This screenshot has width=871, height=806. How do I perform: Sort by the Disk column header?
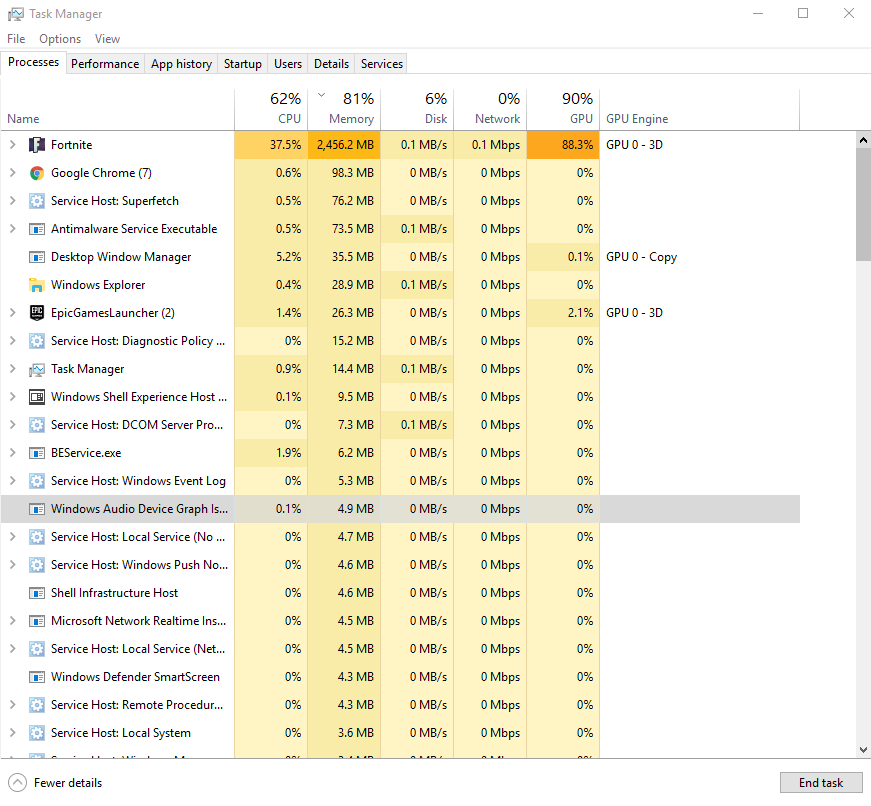(417, 109)
